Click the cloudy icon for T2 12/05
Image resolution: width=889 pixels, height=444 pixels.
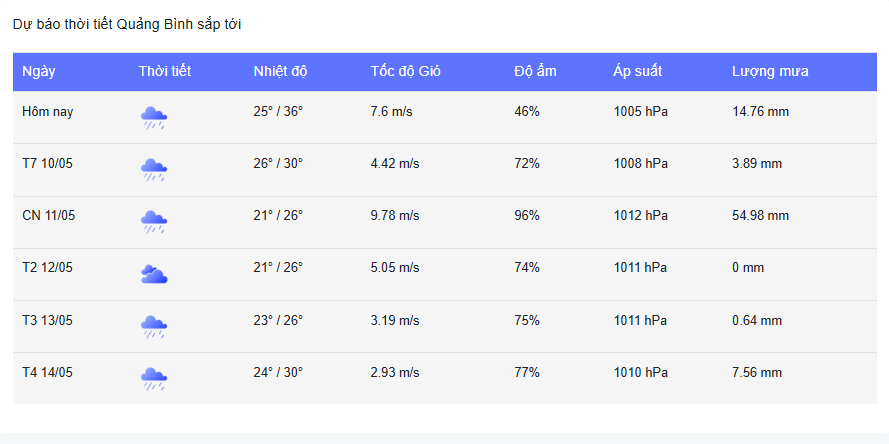154,274
